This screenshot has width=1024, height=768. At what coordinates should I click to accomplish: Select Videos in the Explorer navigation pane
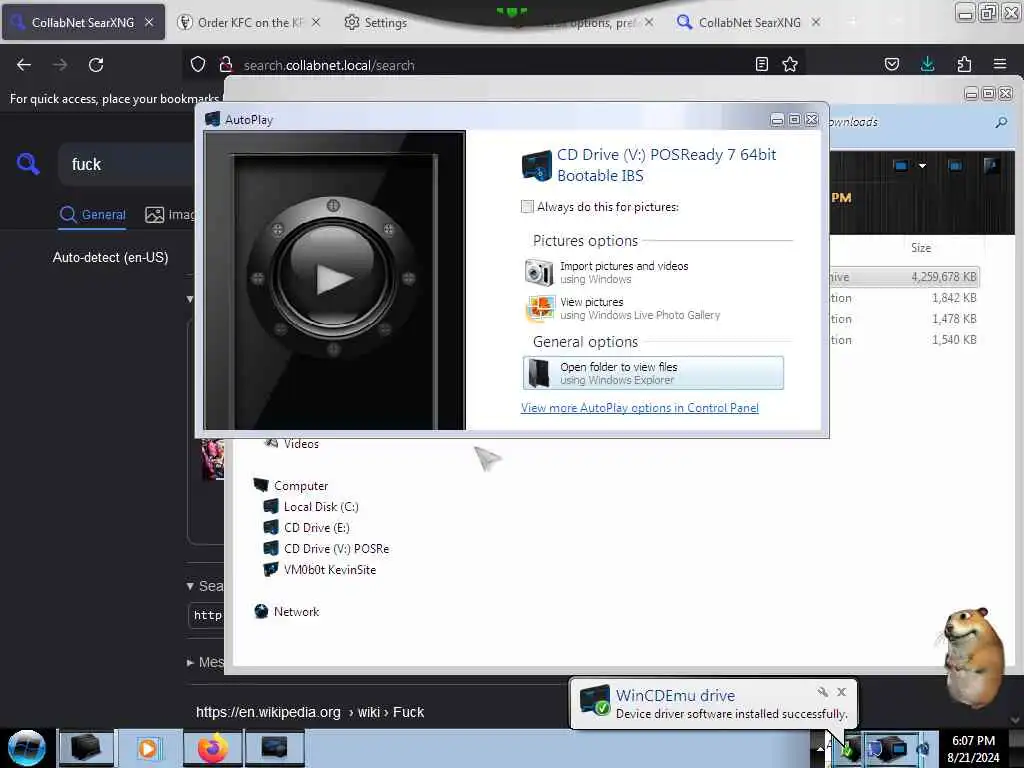click(x=301, y=443)
